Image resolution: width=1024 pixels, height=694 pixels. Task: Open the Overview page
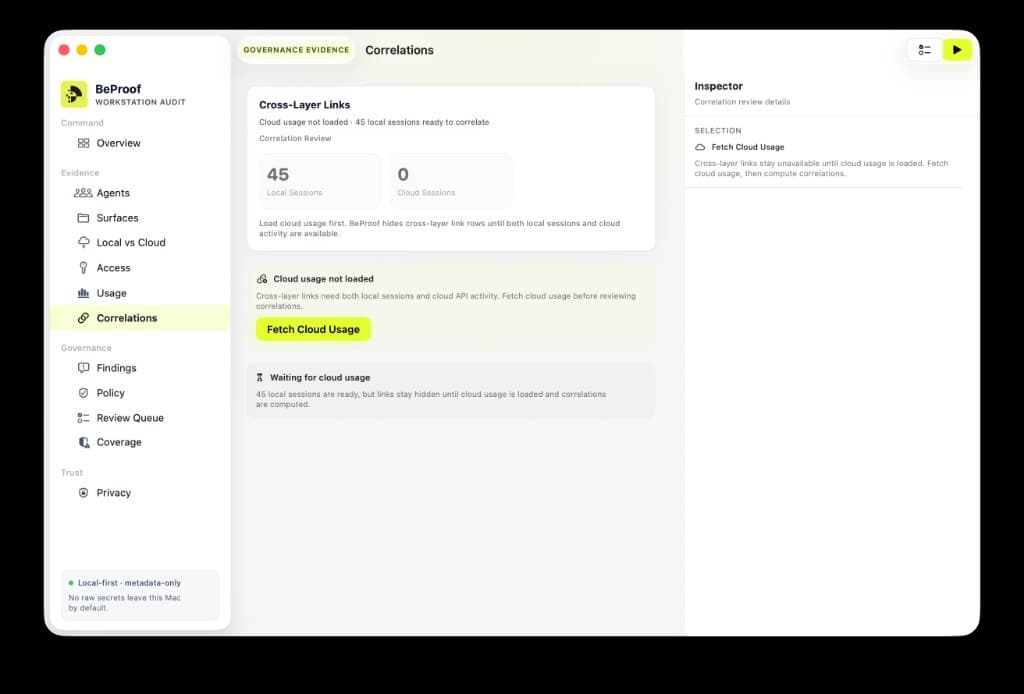140,143
